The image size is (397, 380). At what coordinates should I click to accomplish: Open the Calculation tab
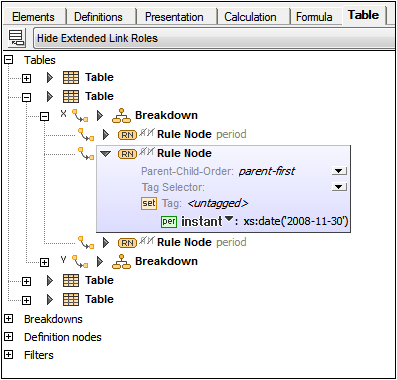pyautogui.click(x=250, y=17)
